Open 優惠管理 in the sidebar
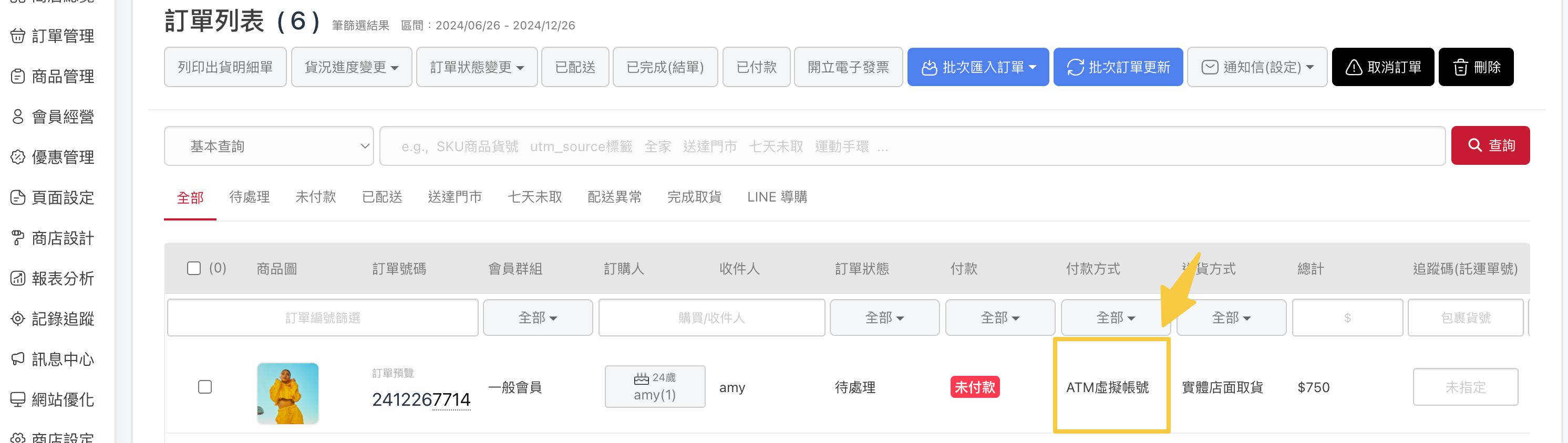The height and width of the screenshot is (443, 1568). coord(53,157)
